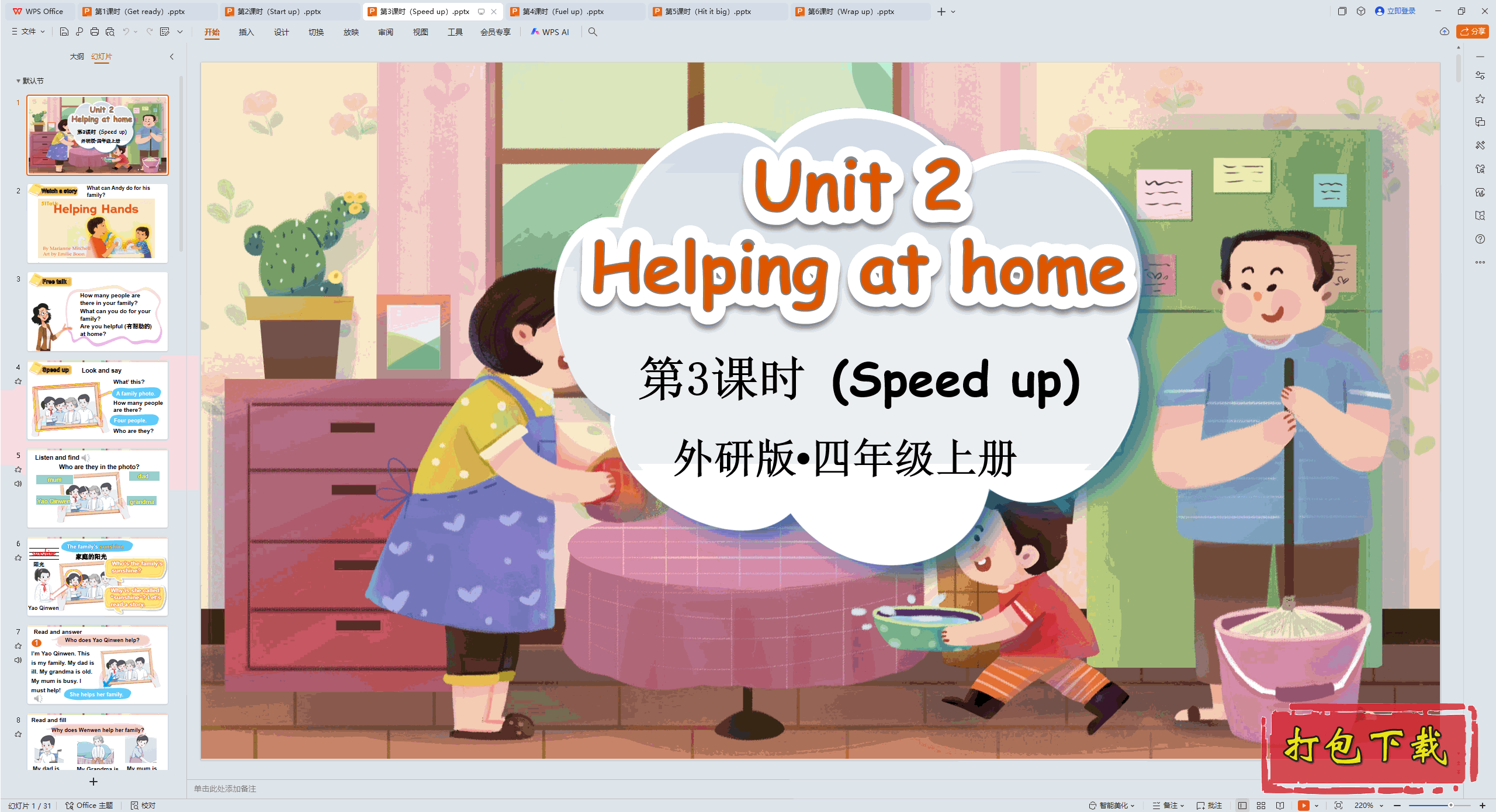Add new slide with plus button

93,781
